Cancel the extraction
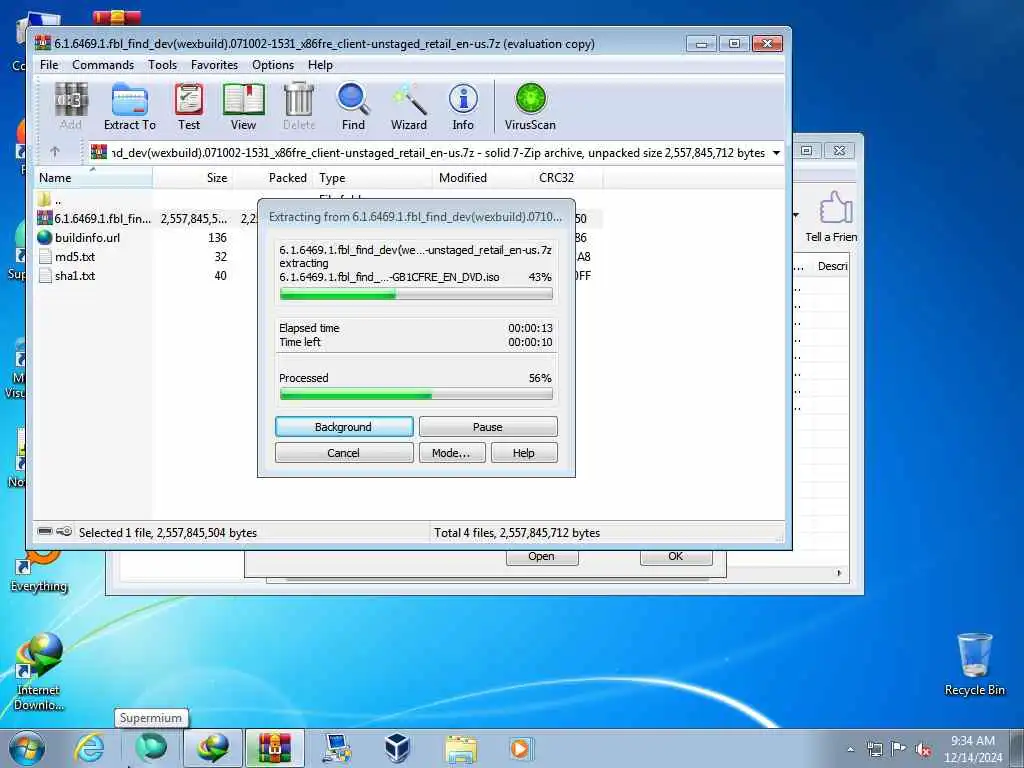The height and width of the screenshot is (768, 1024). click(344, 453)
